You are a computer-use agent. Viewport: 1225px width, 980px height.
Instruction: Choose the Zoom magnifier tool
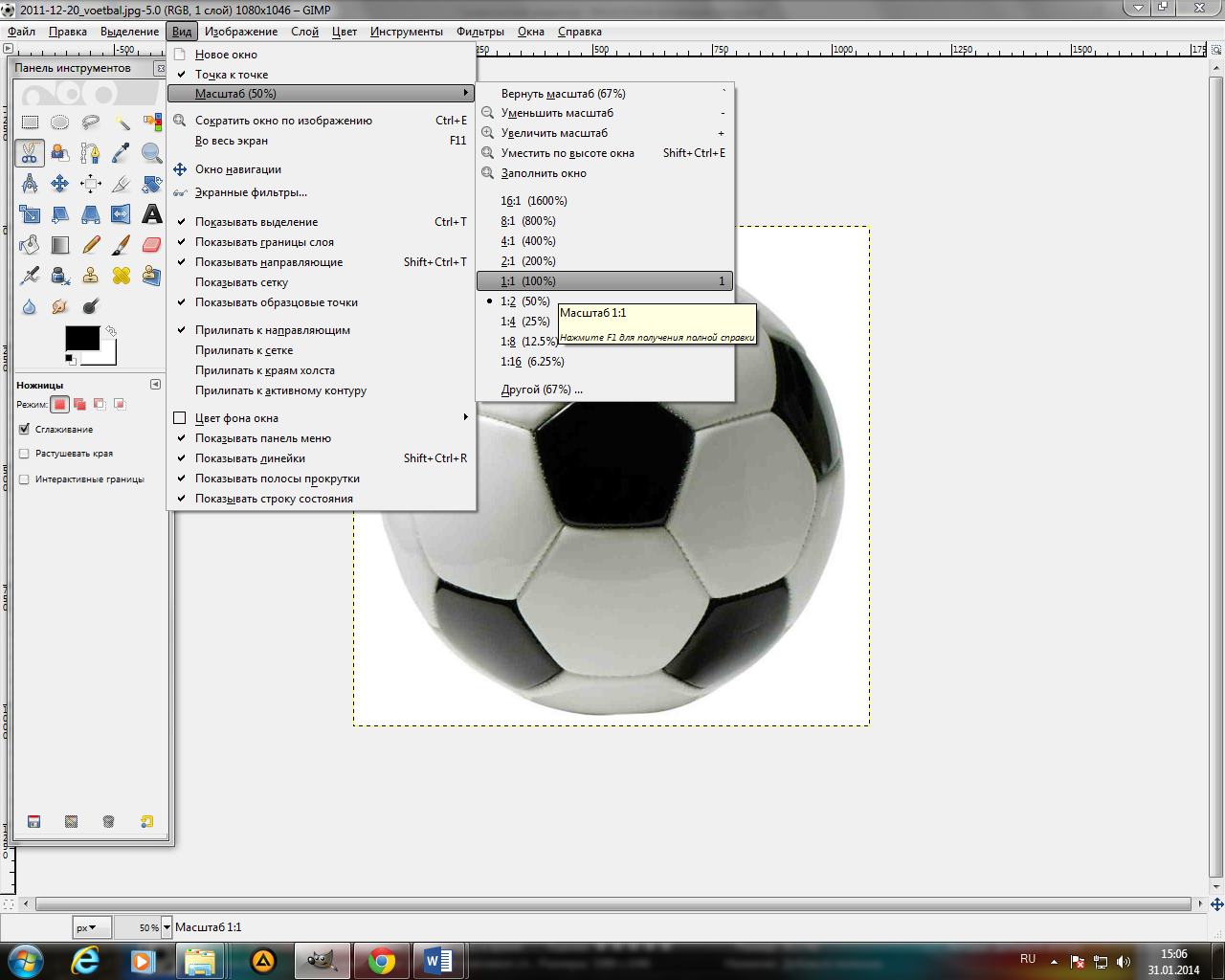tap(151, 153)
